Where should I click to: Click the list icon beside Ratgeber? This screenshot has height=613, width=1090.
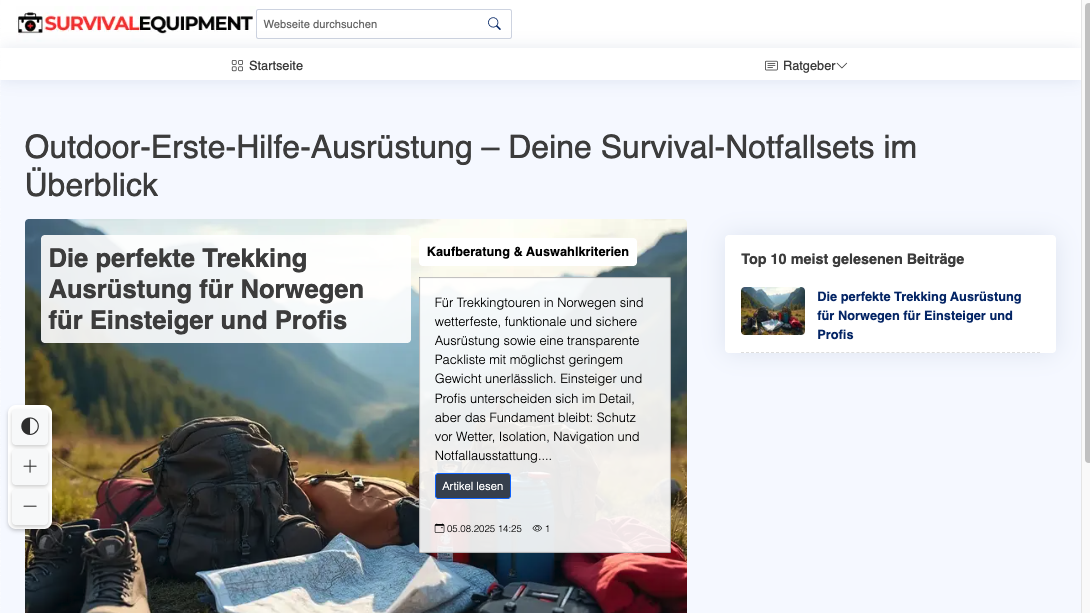pyautogui.click(x=771, y=66)
